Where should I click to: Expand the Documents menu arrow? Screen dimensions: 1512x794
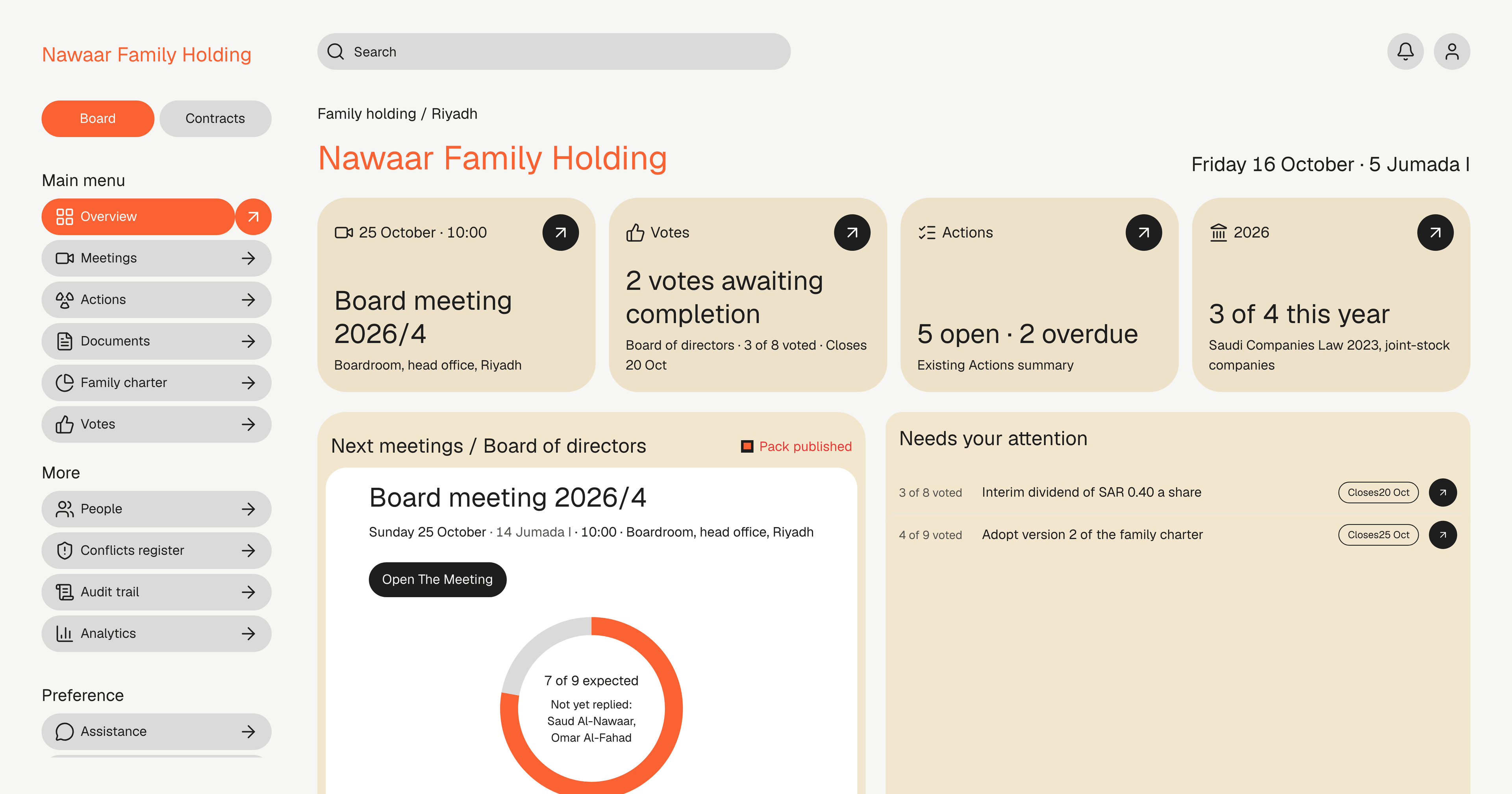248,341
